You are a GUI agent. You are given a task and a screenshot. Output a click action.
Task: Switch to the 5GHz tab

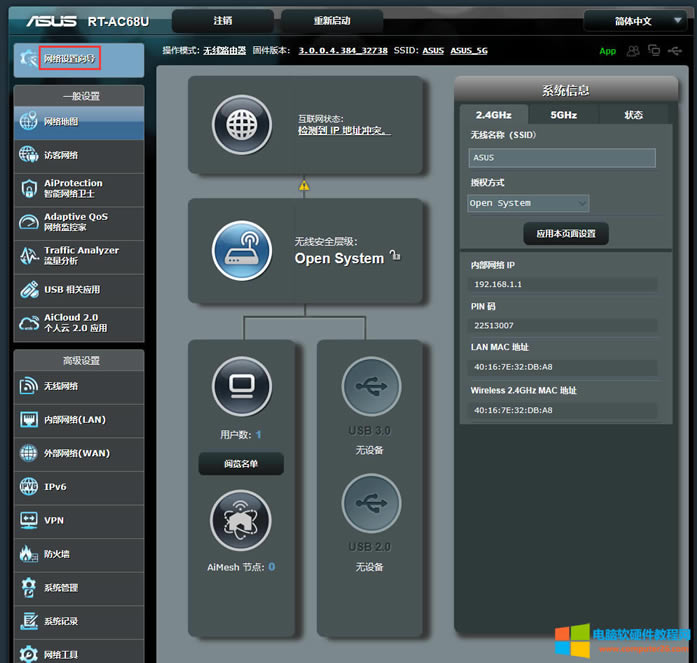(563, 115)
